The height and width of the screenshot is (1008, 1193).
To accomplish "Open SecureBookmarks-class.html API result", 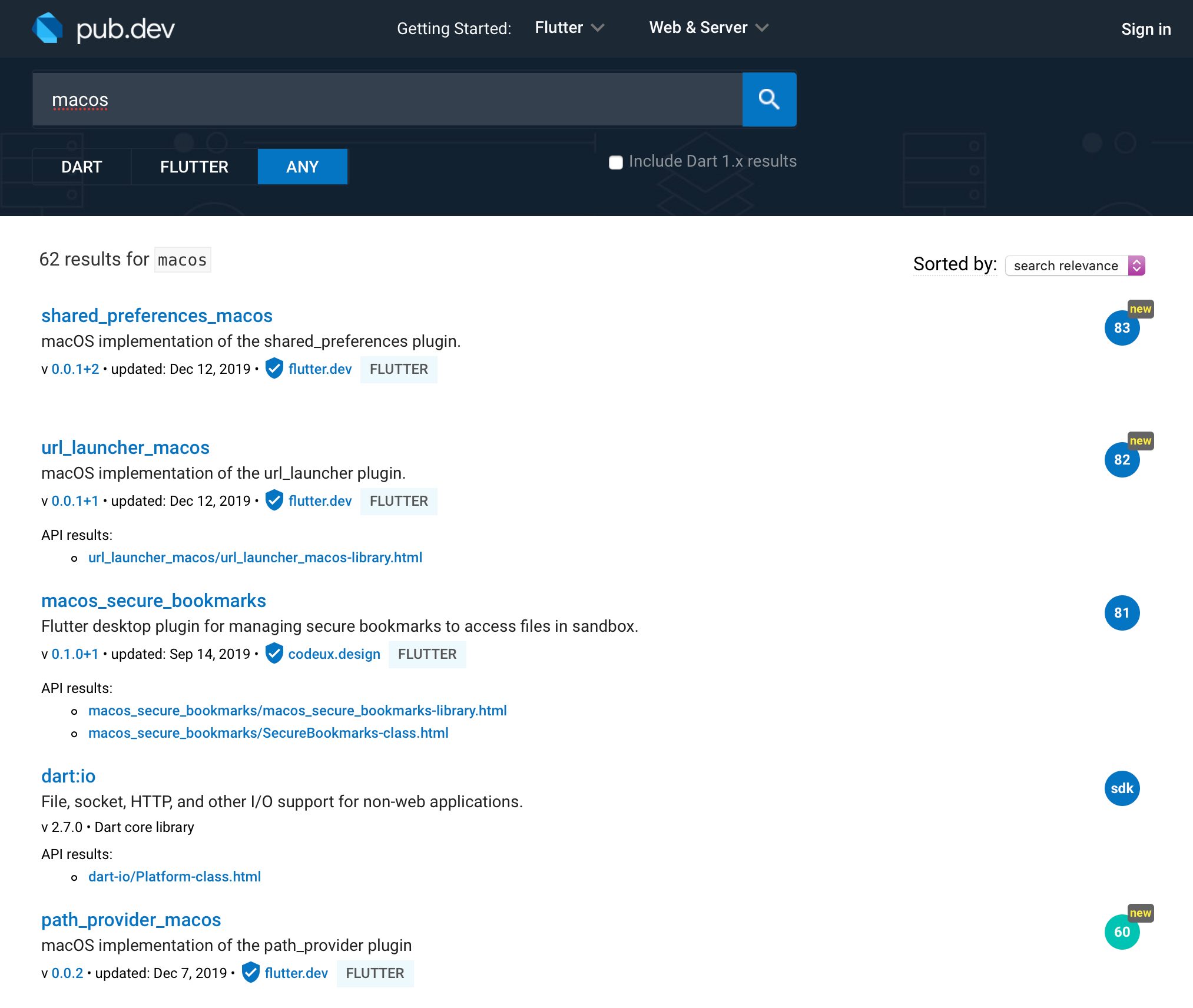I will [x=269, y=733].
